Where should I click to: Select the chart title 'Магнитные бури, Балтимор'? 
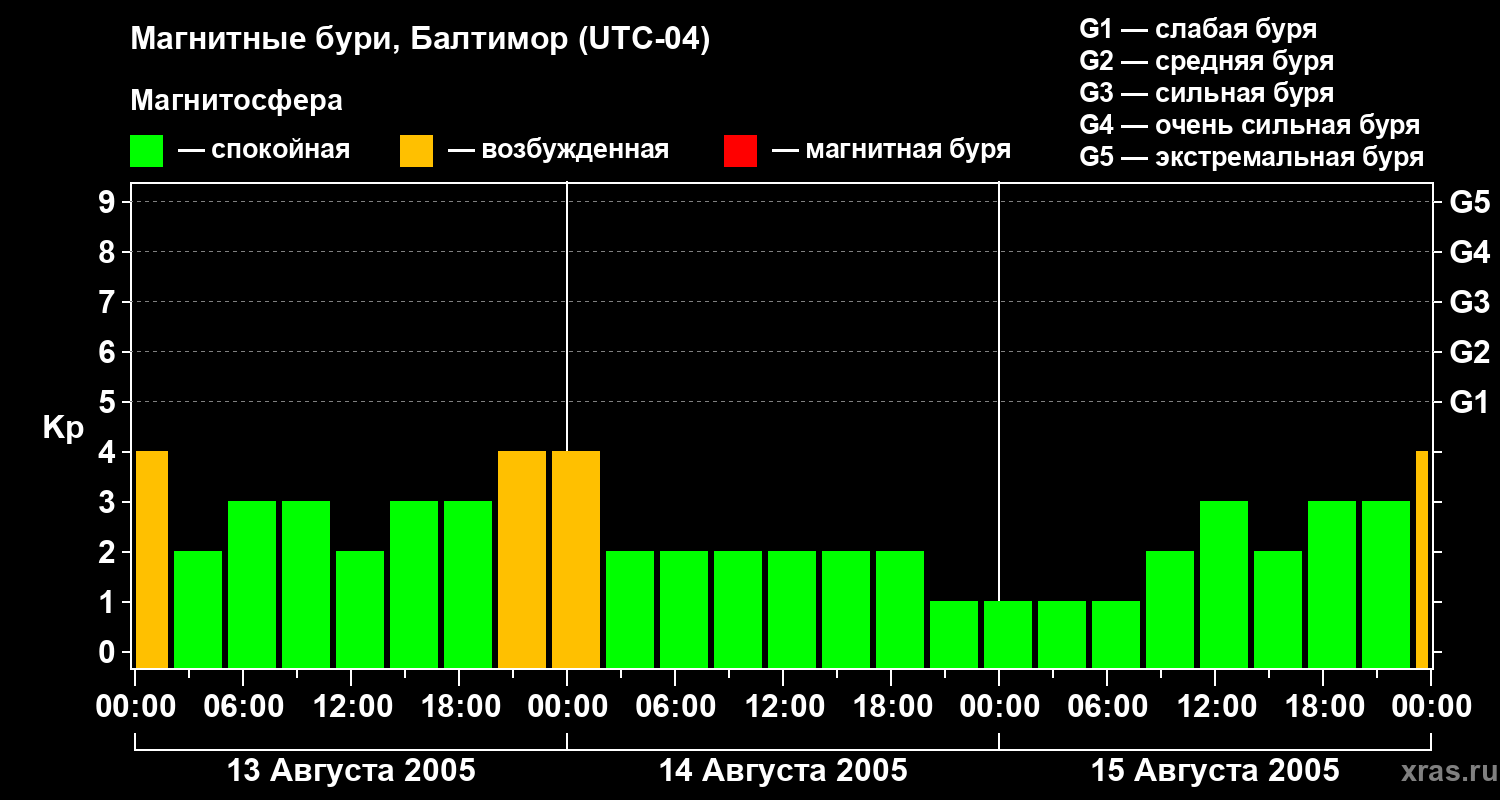[x=420, y=40]
